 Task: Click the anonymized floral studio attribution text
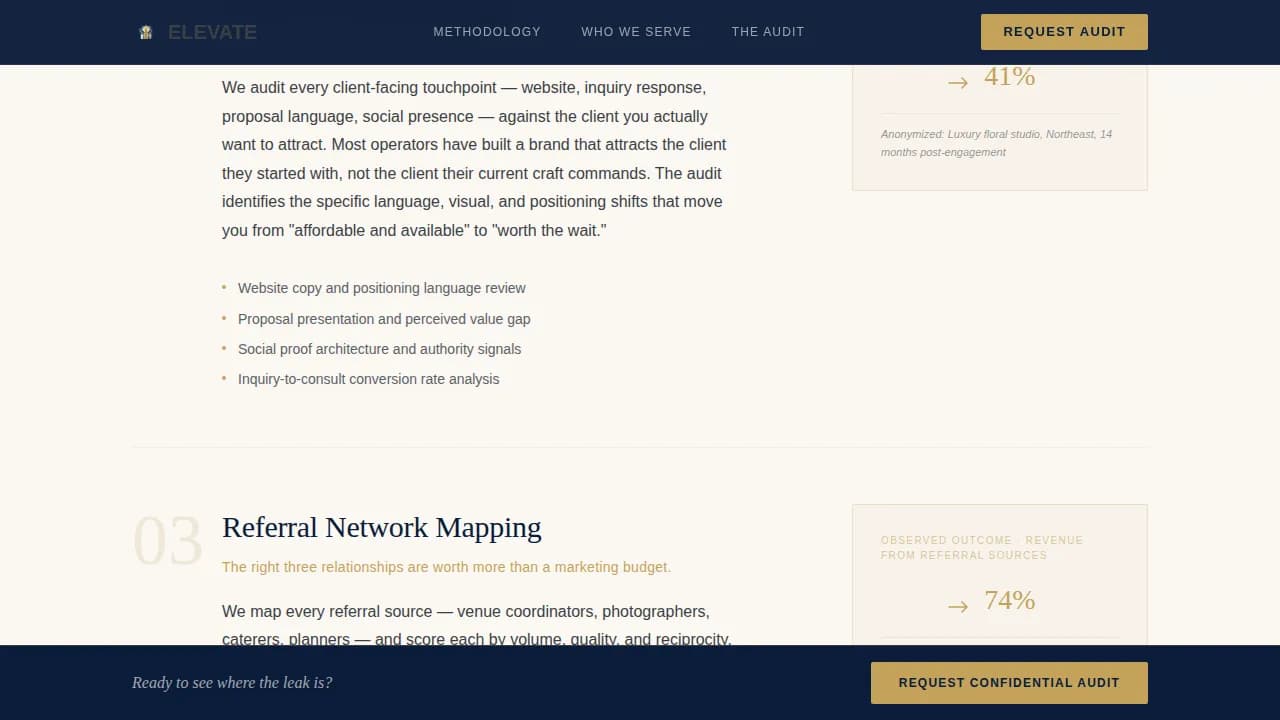tap(996, 143)
